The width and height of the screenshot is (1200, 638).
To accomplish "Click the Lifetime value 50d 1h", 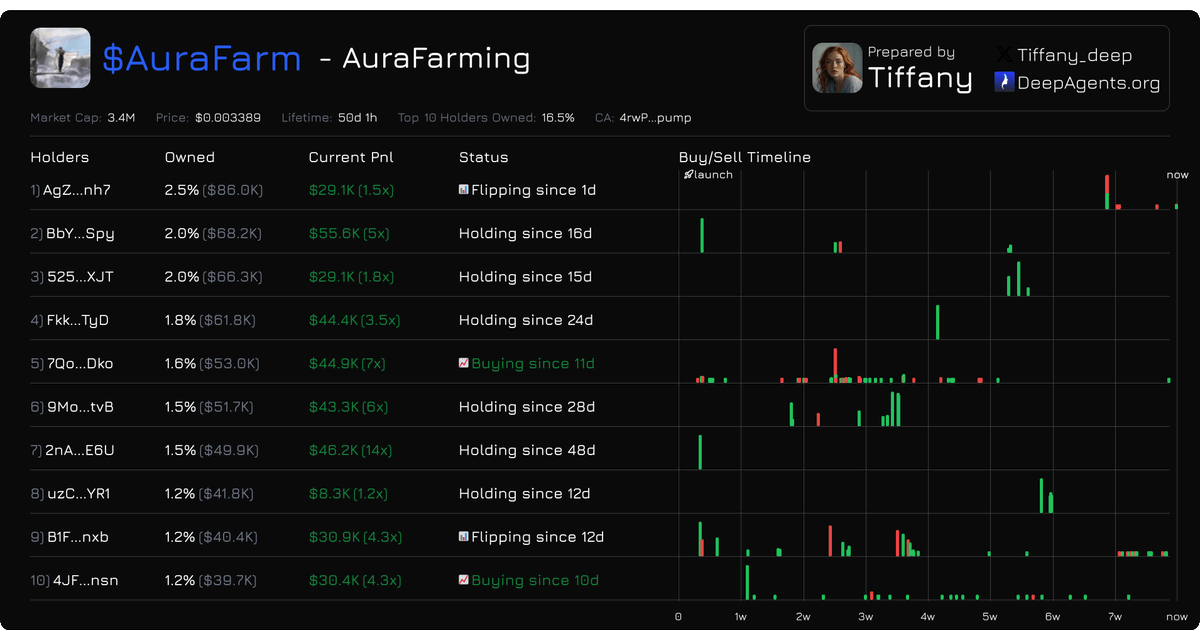I will tap(357, 118).
